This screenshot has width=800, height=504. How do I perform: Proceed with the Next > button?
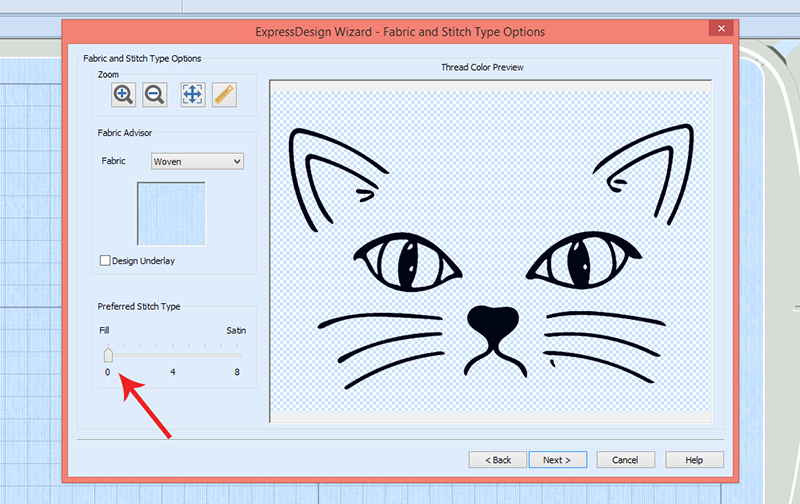point(558,460)
